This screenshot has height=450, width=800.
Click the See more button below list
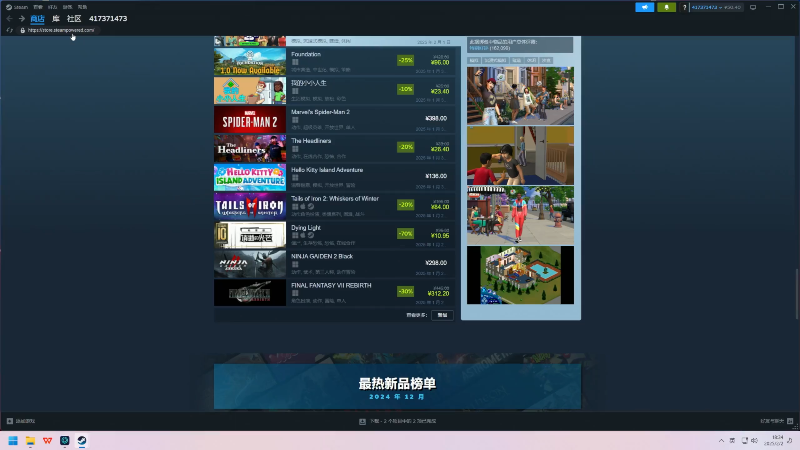[x=442, y=315]
